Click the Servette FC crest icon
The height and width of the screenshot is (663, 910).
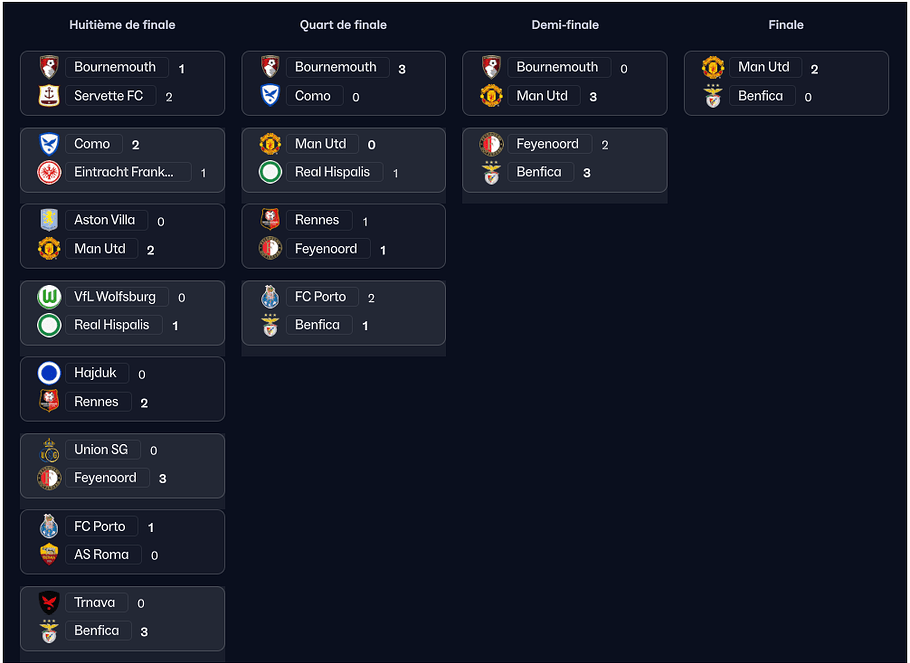(49, 96)
